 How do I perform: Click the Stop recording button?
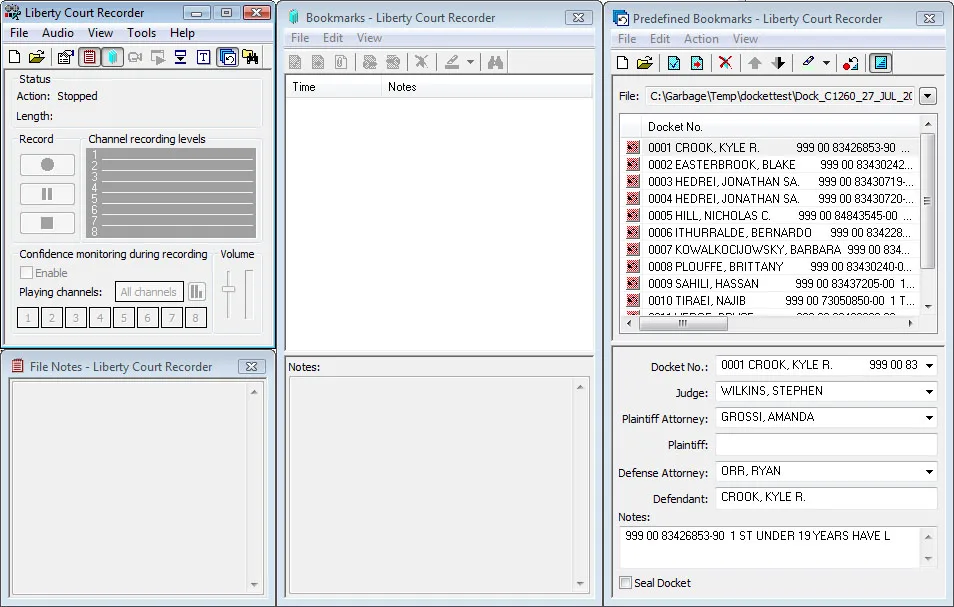(x=47, y=223)
